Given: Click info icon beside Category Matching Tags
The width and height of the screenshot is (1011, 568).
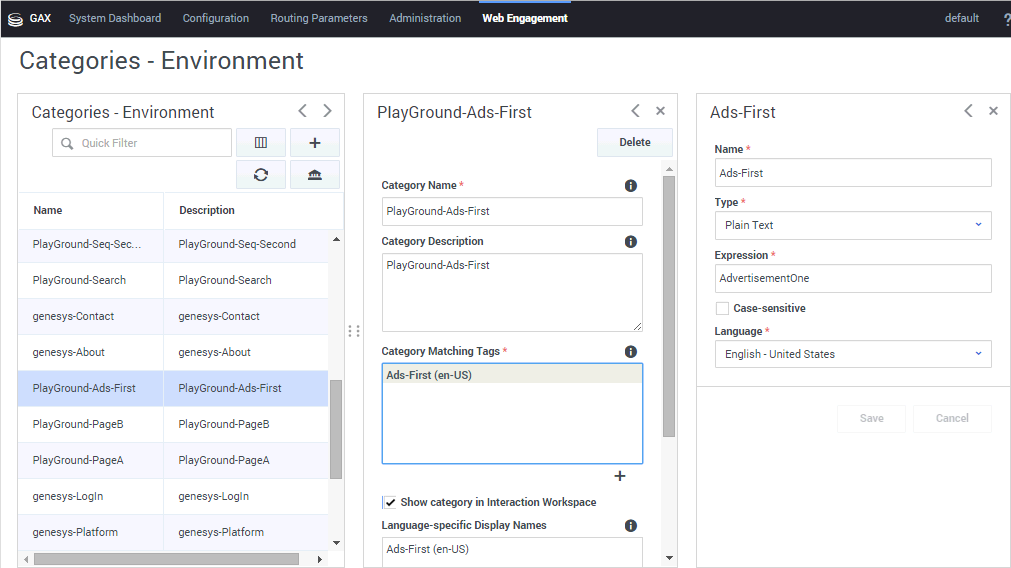Looking at the screenshot, I should [631, 352].
